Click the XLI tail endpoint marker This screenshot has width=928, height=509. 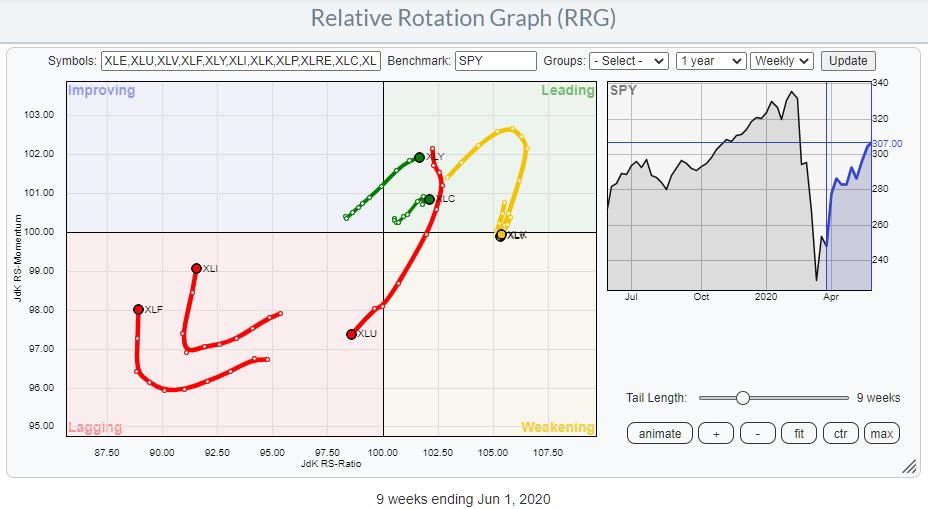pyautogui.click(x=196, y=268)
